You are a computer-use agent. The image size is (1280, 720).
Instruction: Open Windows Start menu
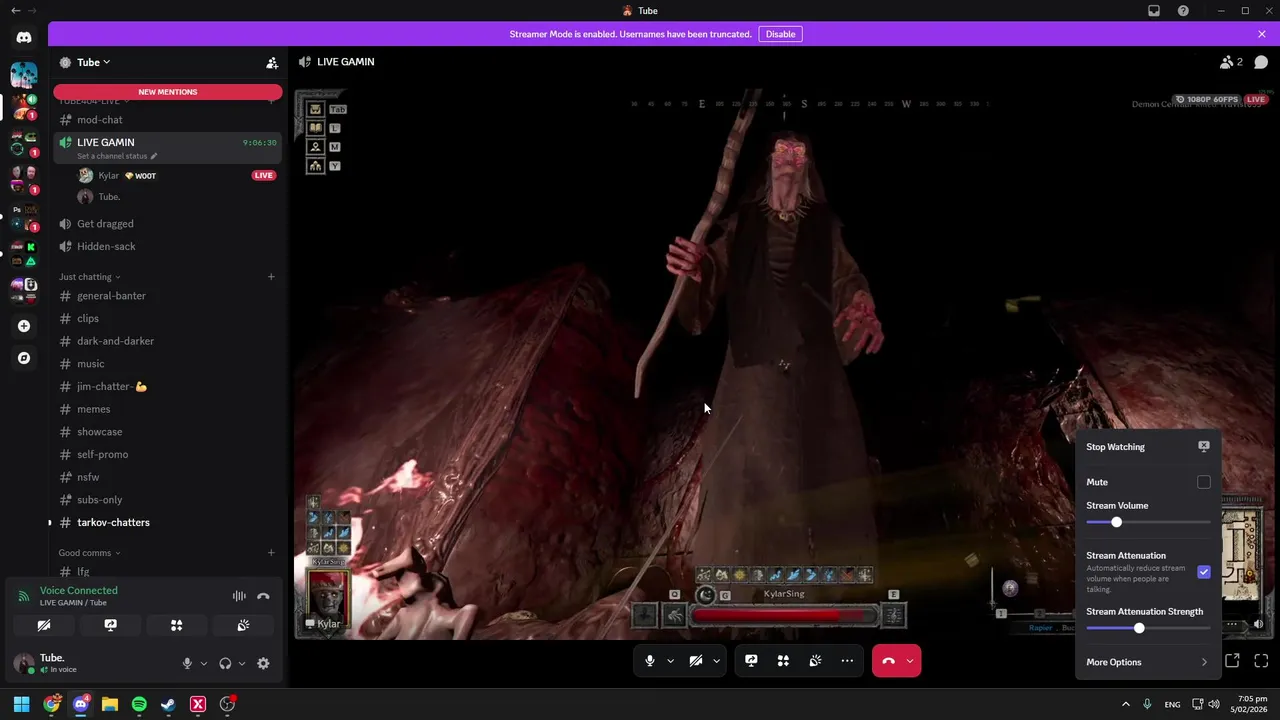(21, 704)
